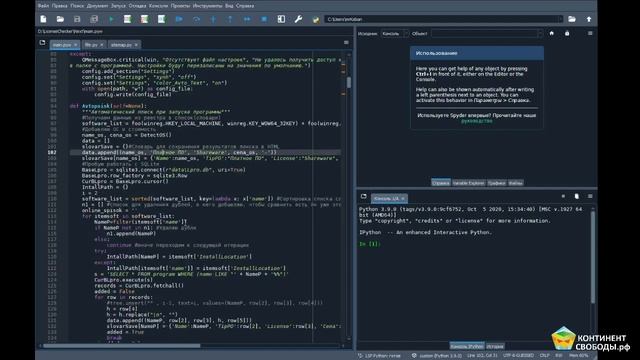Close the sitemap.py editor tab

(136, 45)
